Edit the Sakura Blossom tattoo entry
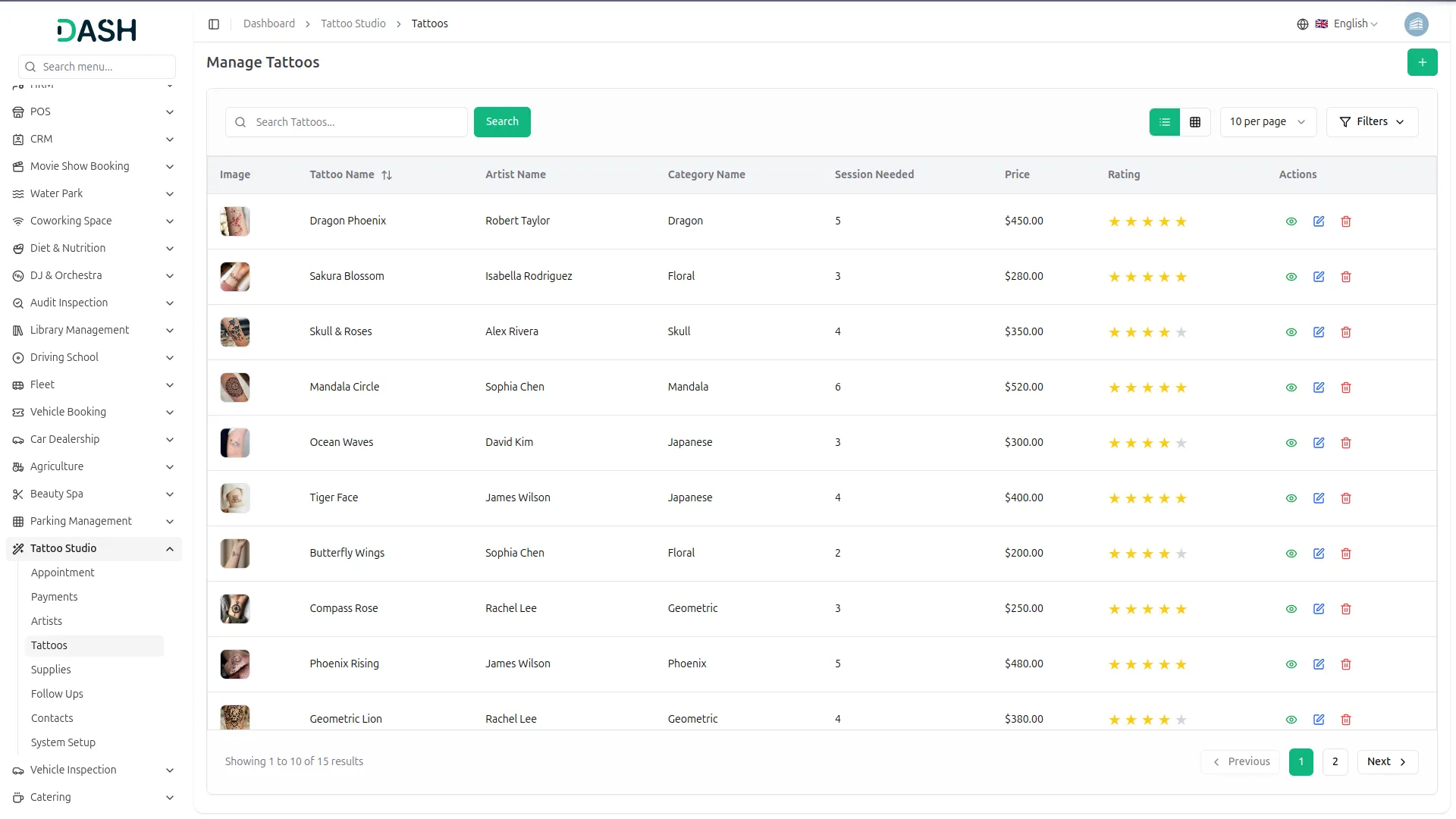 (1319, 277)
